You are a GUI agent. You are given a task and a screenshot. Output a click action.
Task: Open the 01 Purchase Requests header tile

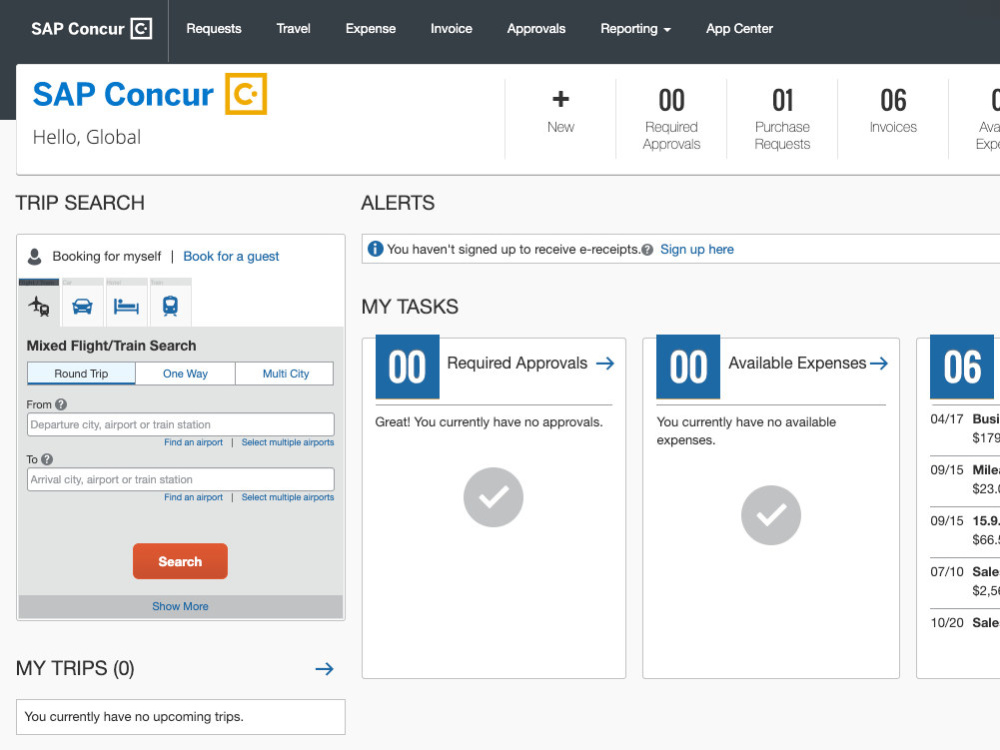click(x=782, y=119)
